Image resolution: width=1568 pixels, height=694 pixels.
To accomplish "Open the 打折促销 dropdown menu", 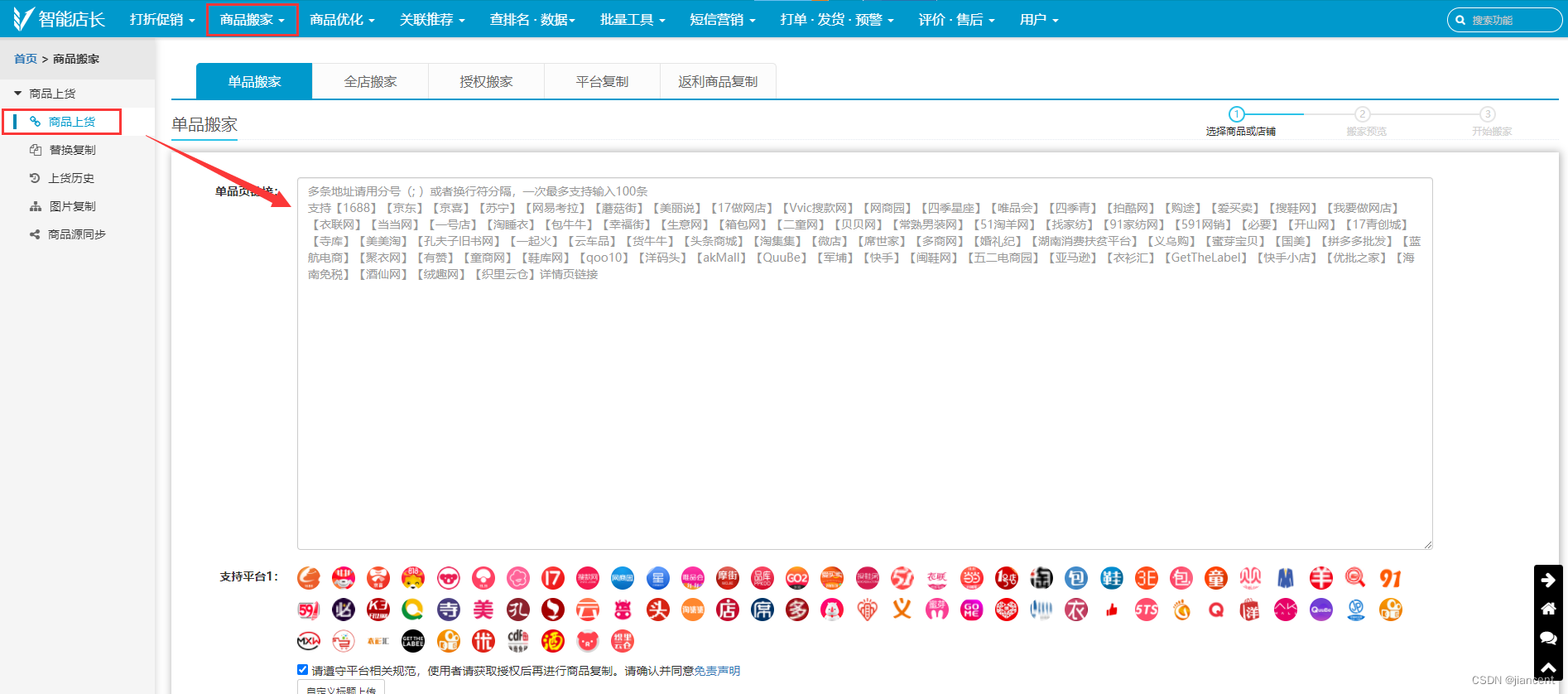I will pos(162,19).
